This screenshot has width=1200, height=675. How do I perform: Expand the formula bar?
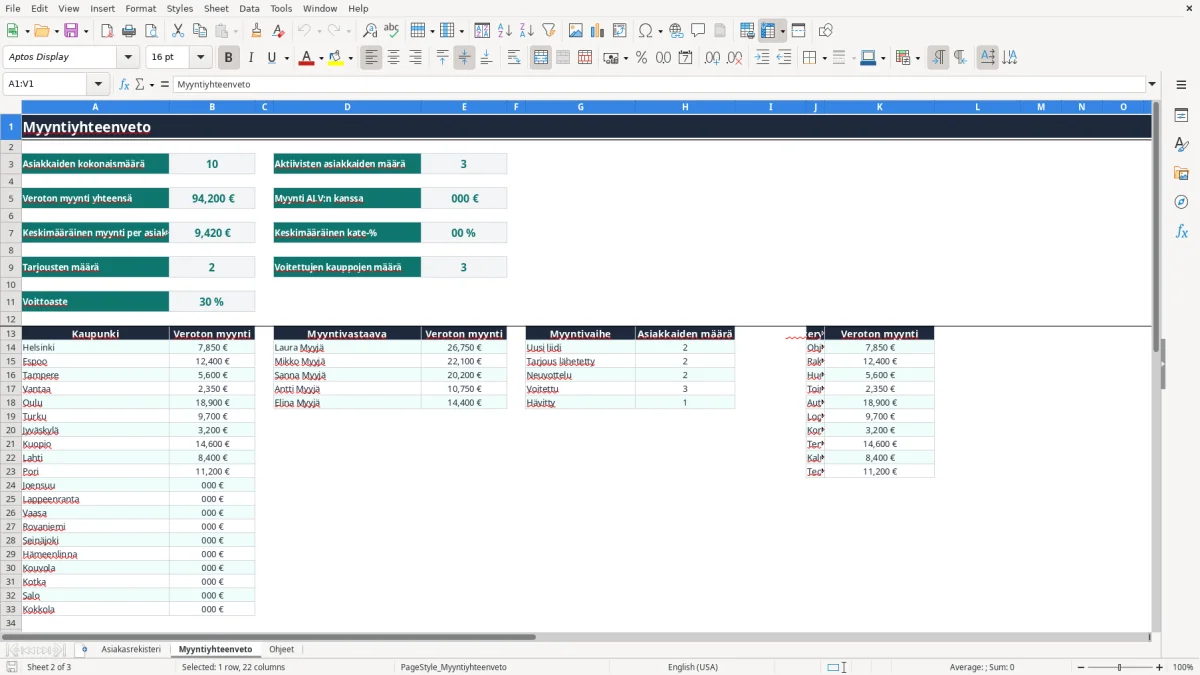point(1152,84)
